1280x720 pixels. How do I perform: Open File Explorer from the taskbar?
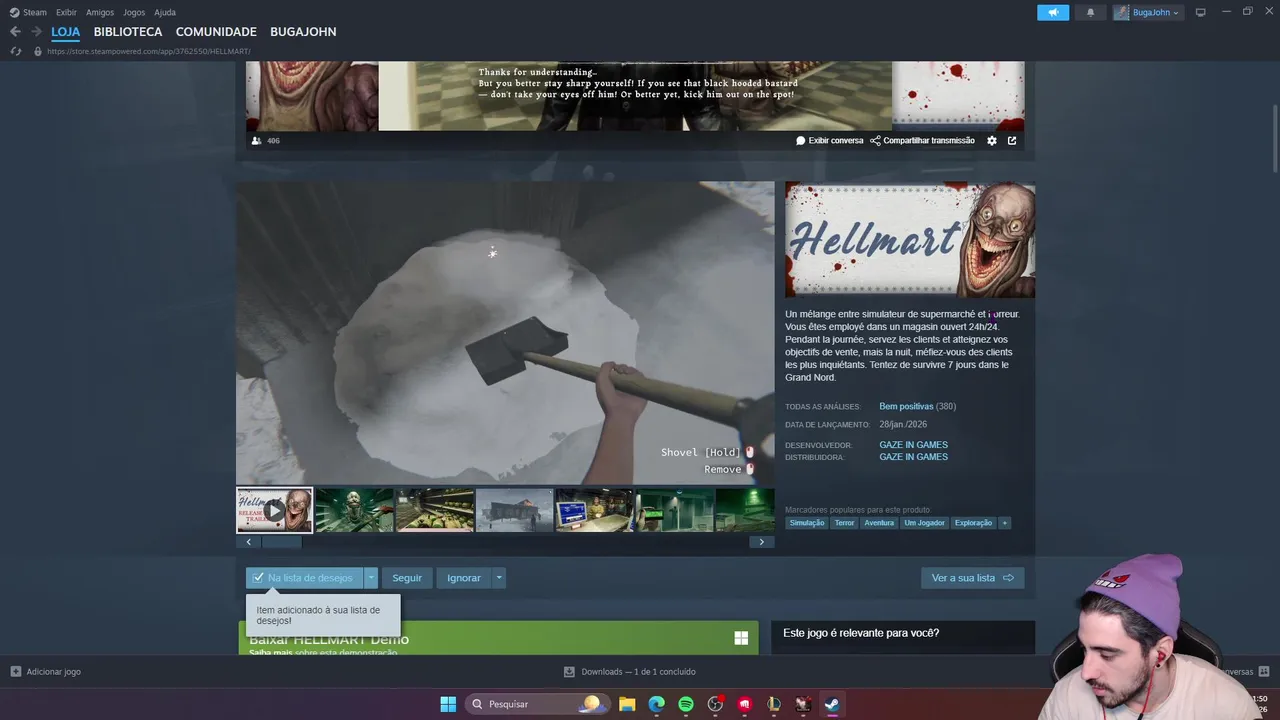pyautogui.click(x=627, y=704)
